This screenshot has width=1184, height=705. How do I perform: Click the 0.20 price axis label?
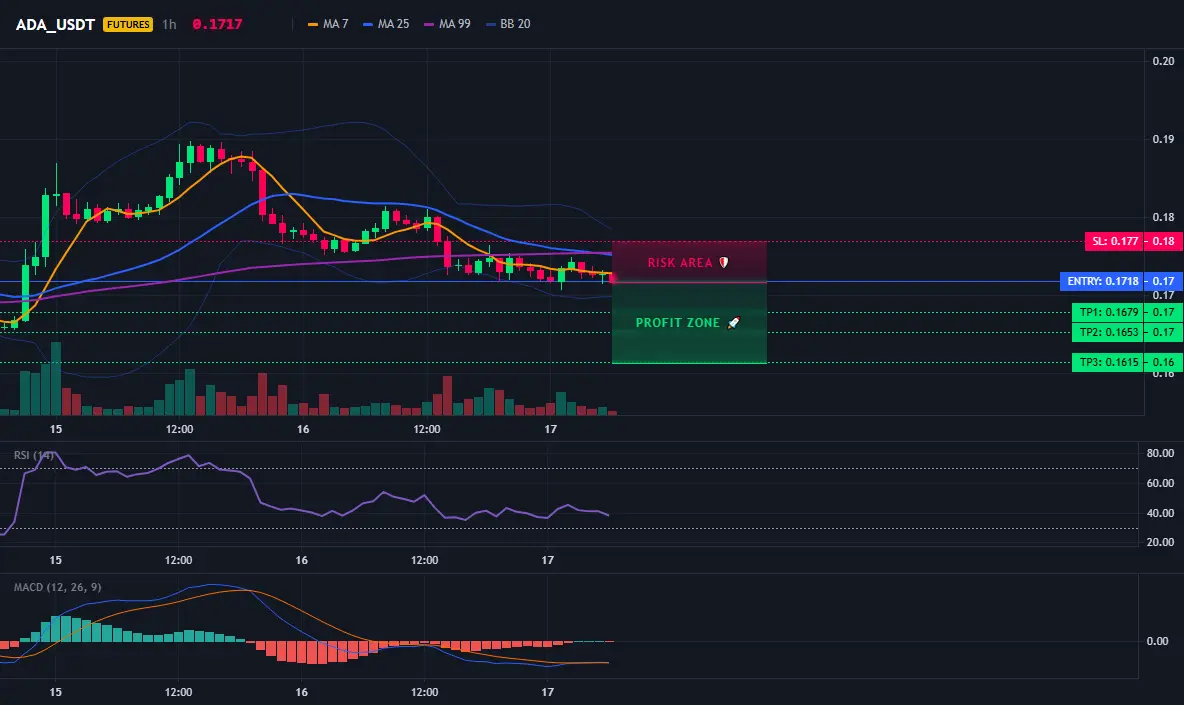[1163, 61]
